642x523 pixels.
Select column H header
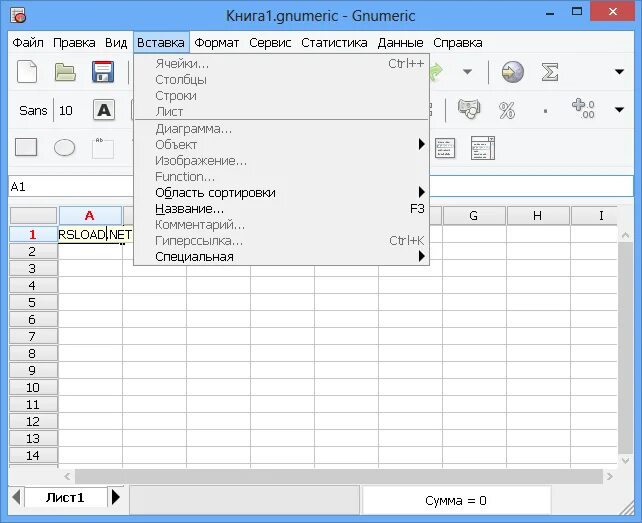(538, 215)
